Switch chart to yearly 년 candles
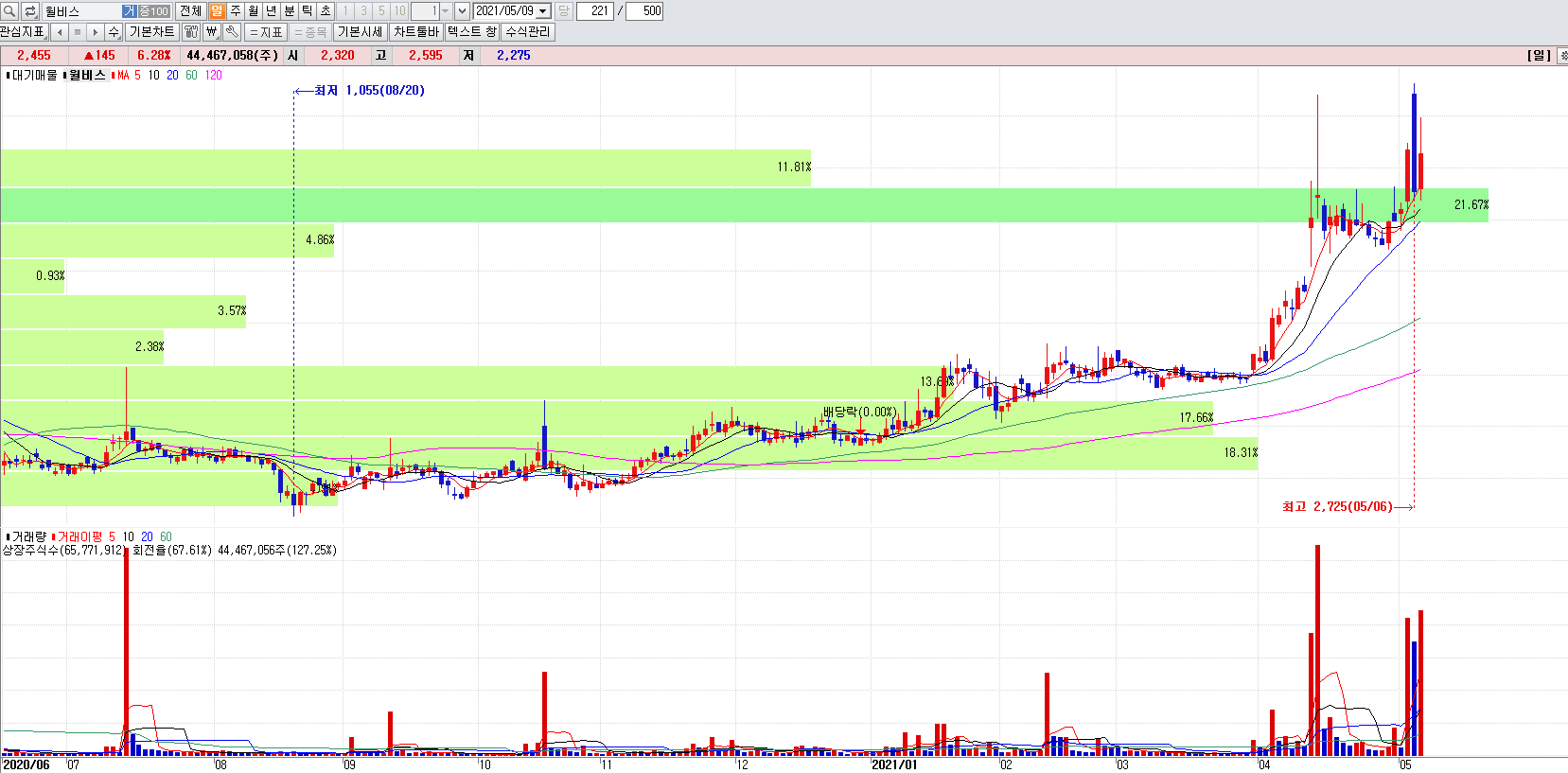The width and height of the screenshot is (1568, 773). [x=271, y=11]
